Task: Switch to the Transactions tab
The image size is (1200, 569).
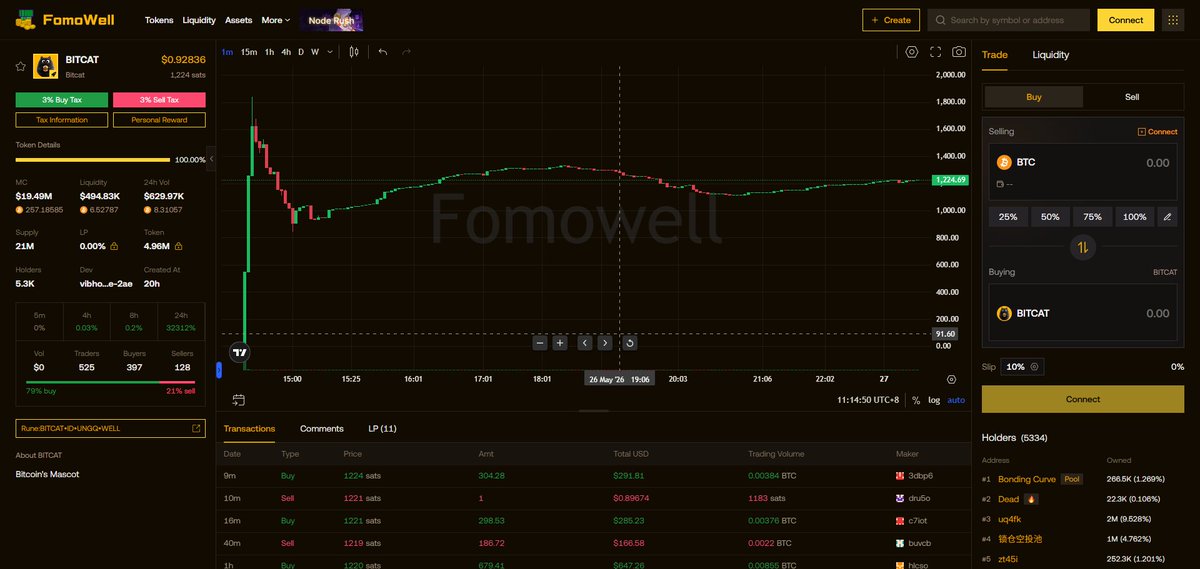Action: tap(249, 429)
